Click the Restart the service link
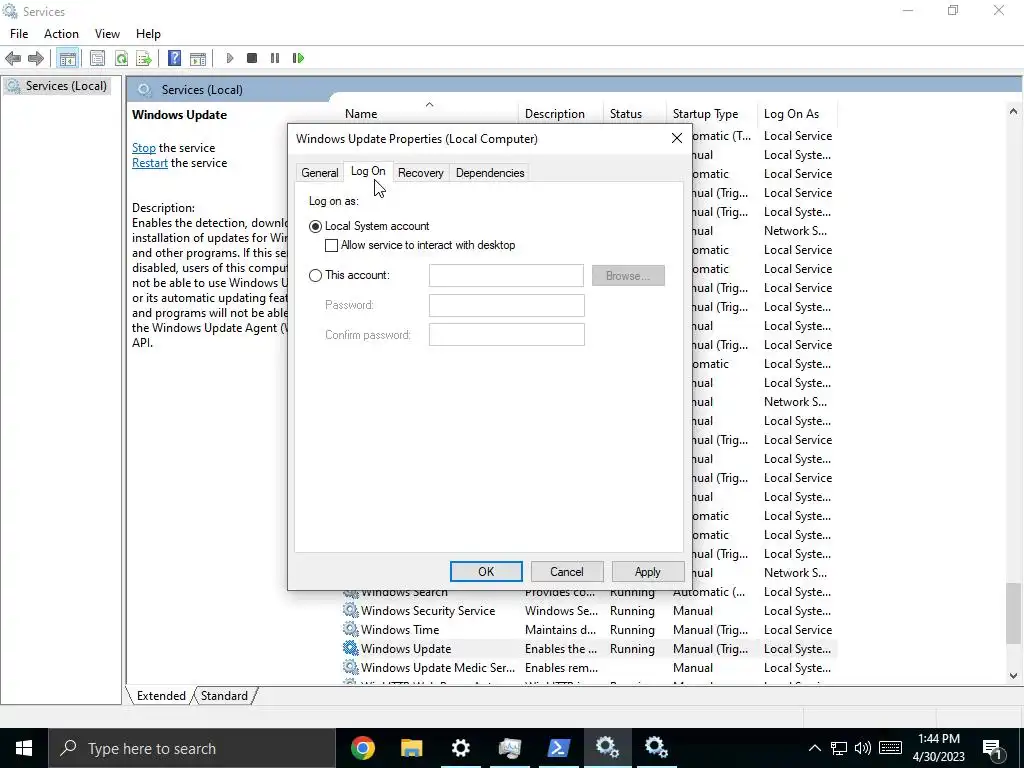 pos(150,163)
